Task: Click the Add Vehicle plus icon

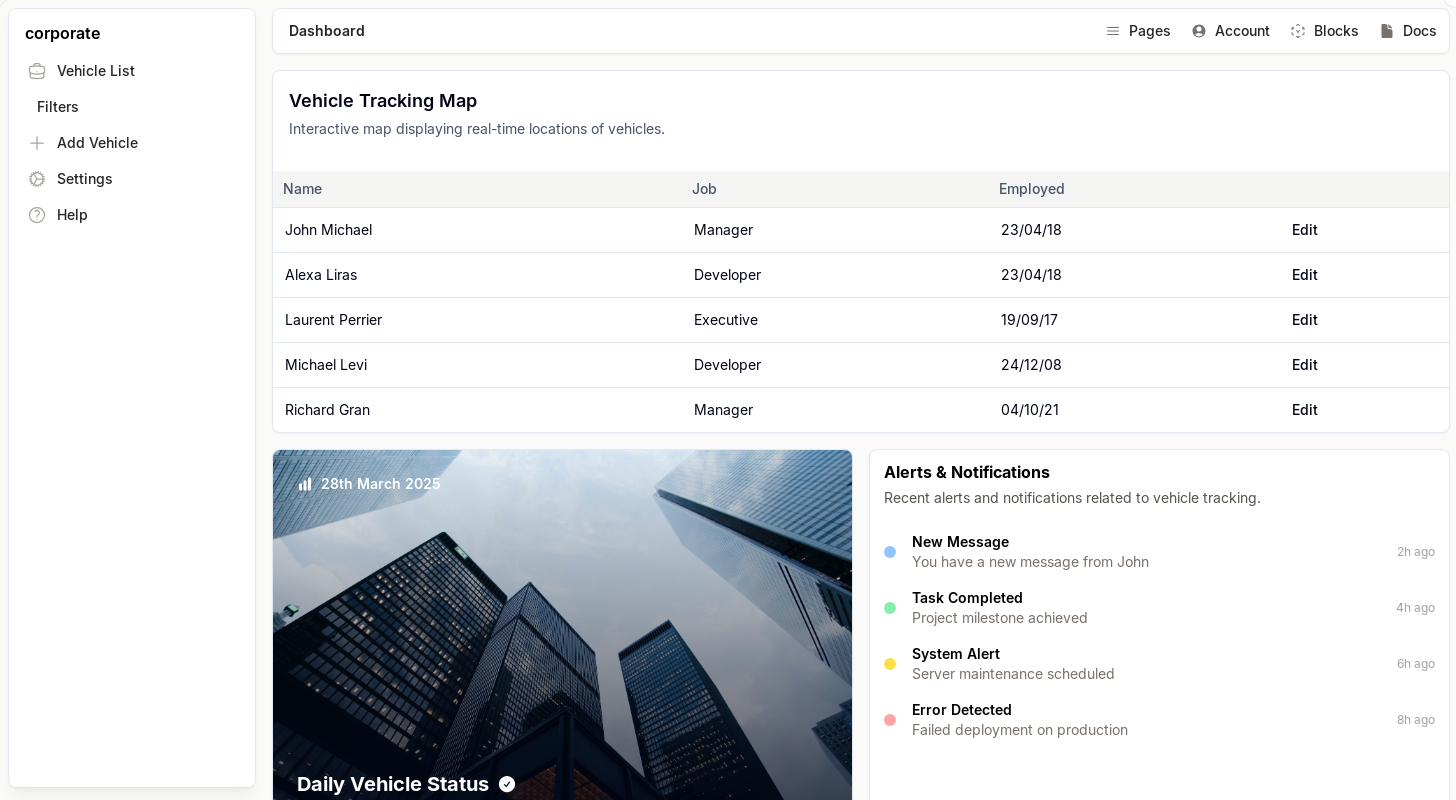Action: point(37,143)
